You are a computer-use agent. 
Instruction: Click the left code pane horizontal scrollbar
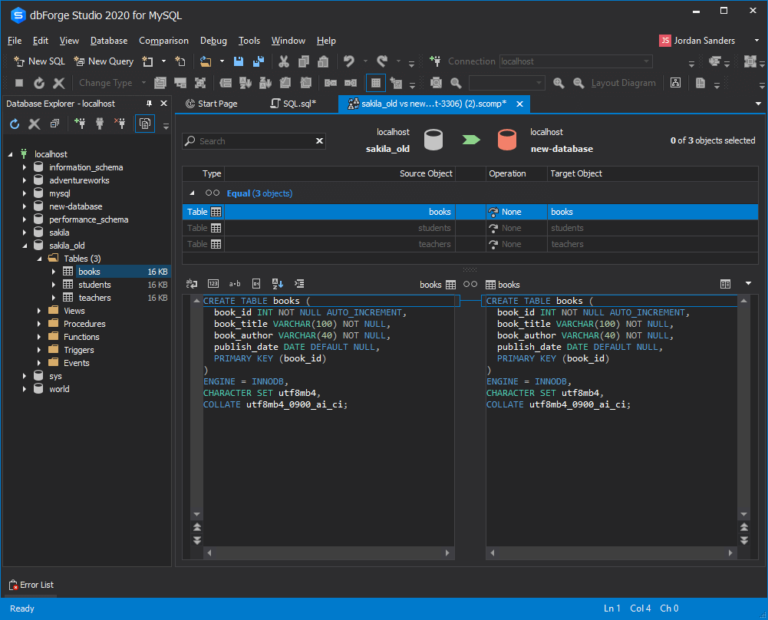pos(328,553)
